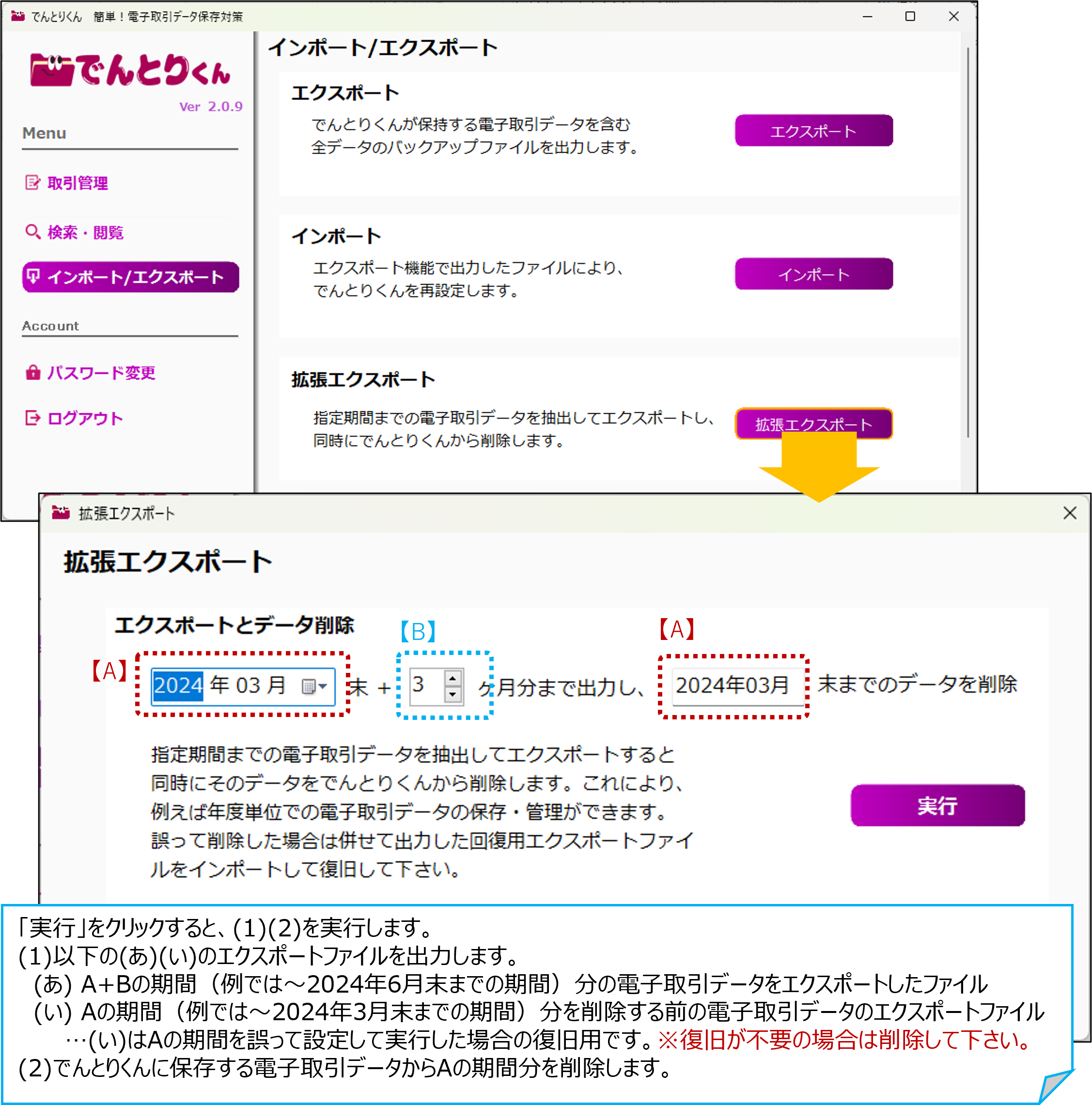The image size is (1092, 1105).
Task: Click the エクスポートとデータ削除 heading
Action: tap(234, 625)
